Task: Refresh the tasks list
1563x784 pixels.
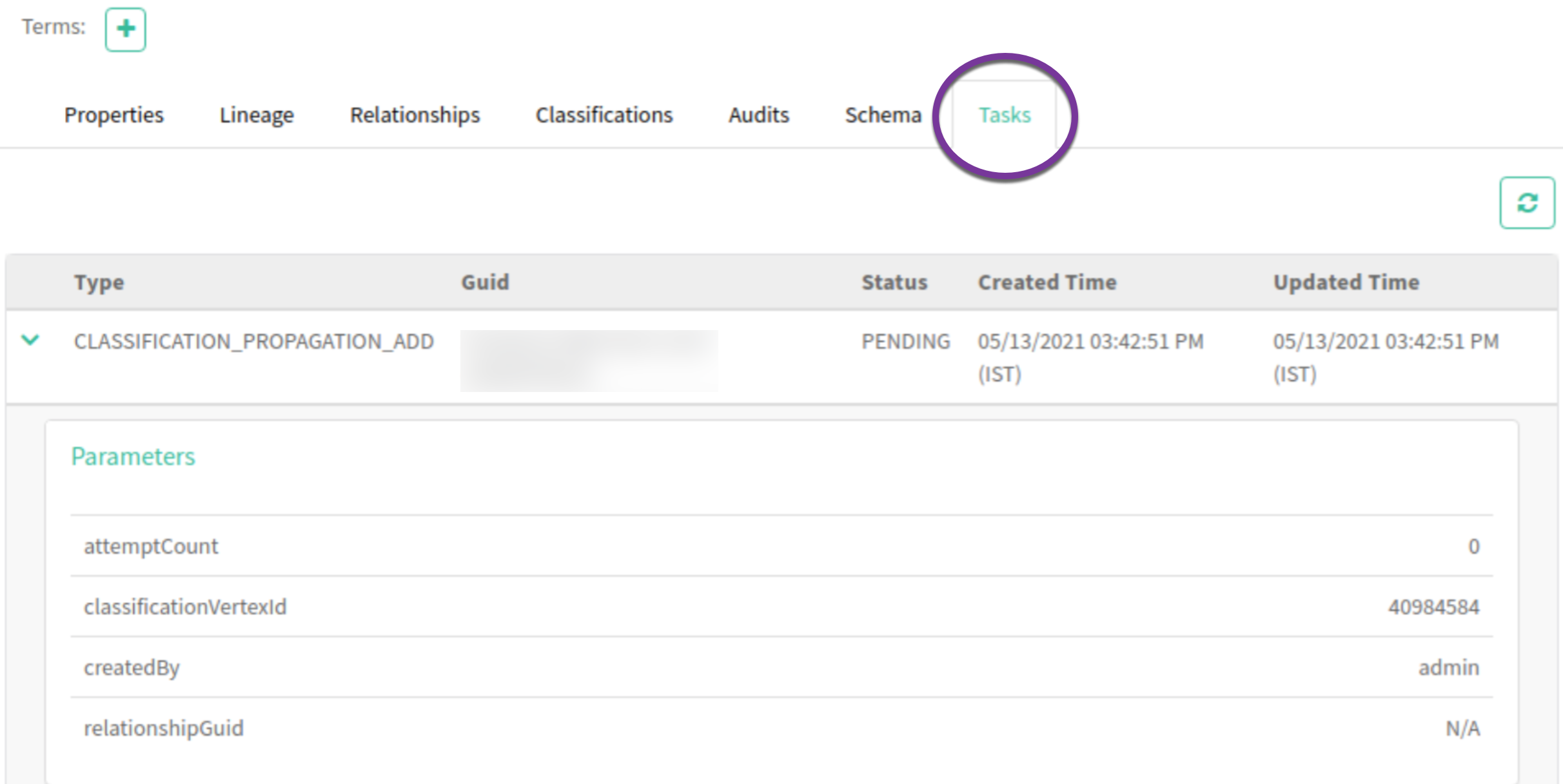Action: pyautogui.click(x=1527, y=203)
